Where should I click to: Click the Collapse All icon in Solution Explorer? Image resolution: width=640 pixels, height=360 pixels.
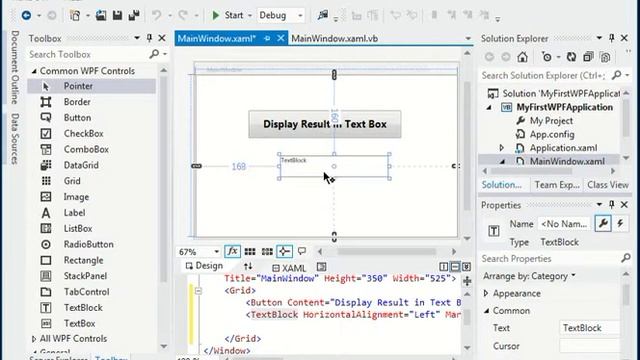pos(588,57)
